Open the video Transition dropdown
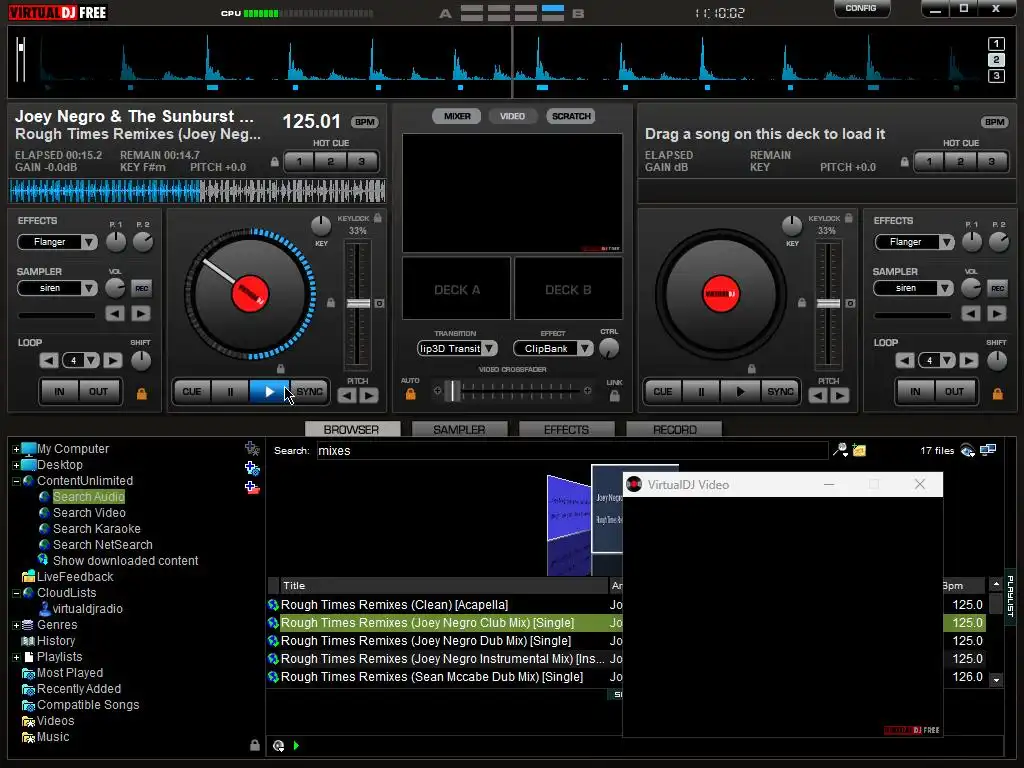The image size is (1024, 768). click(x=488, y=349)
